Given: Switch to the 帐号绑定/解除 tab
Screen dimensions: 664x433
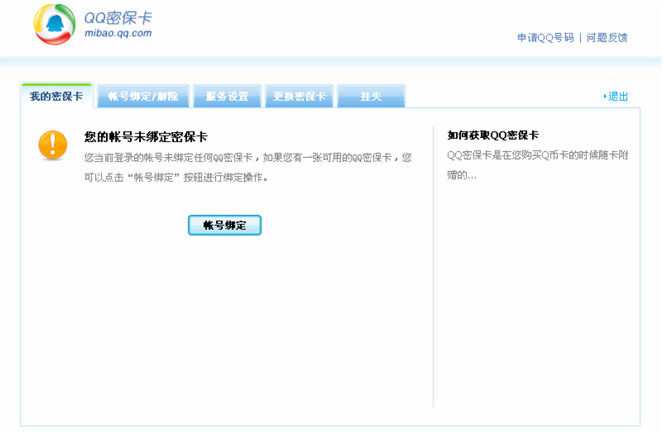Looking at the screenshot, I should point(143,96).
